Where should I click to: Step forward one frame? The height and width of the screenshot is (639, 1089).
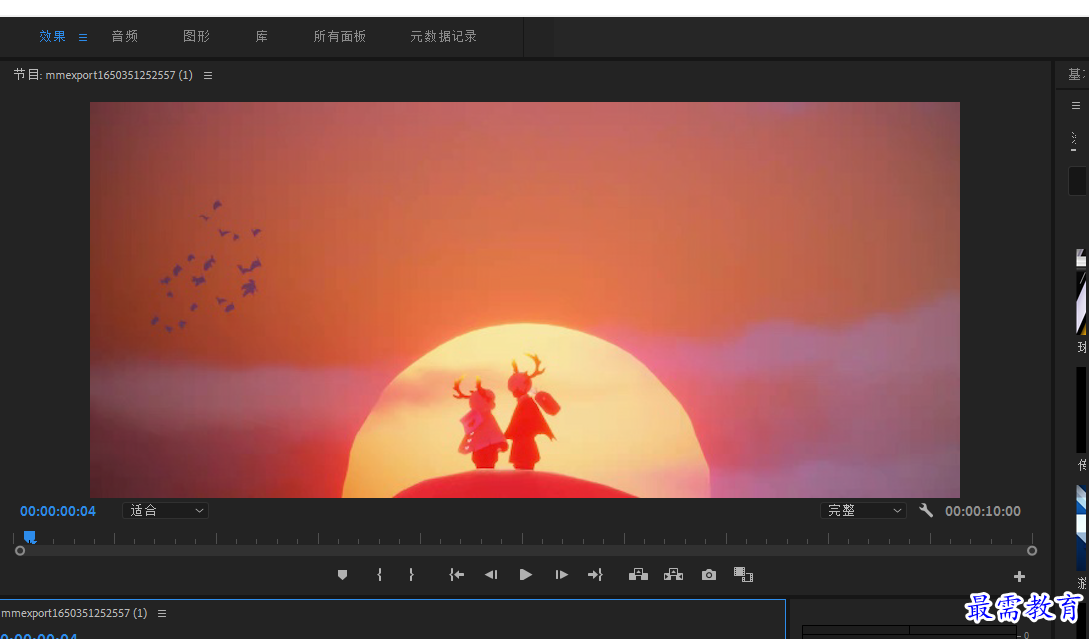pyautogui.click(x=561, y=574)
